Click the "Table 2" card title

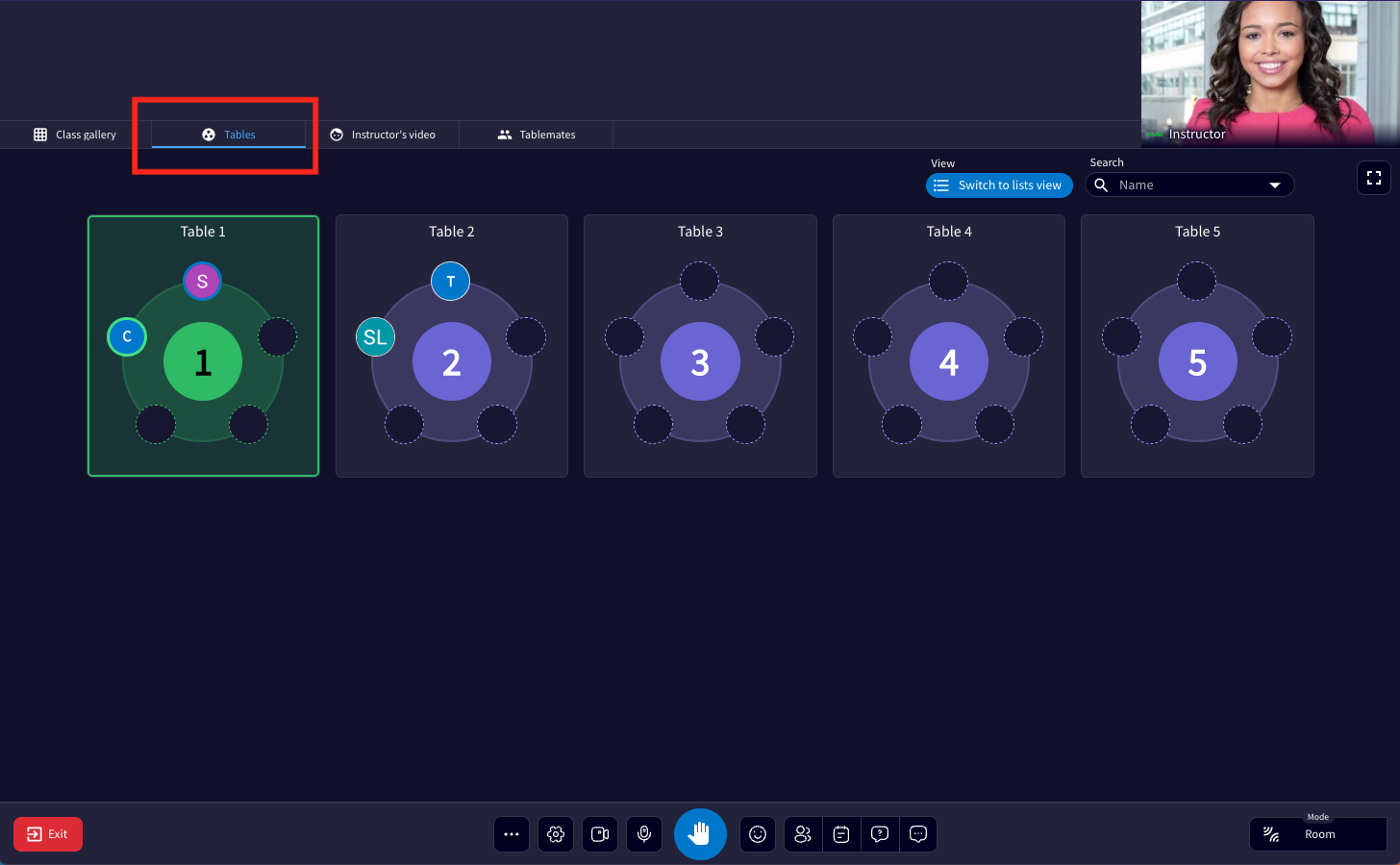click(x=452, y=232)
